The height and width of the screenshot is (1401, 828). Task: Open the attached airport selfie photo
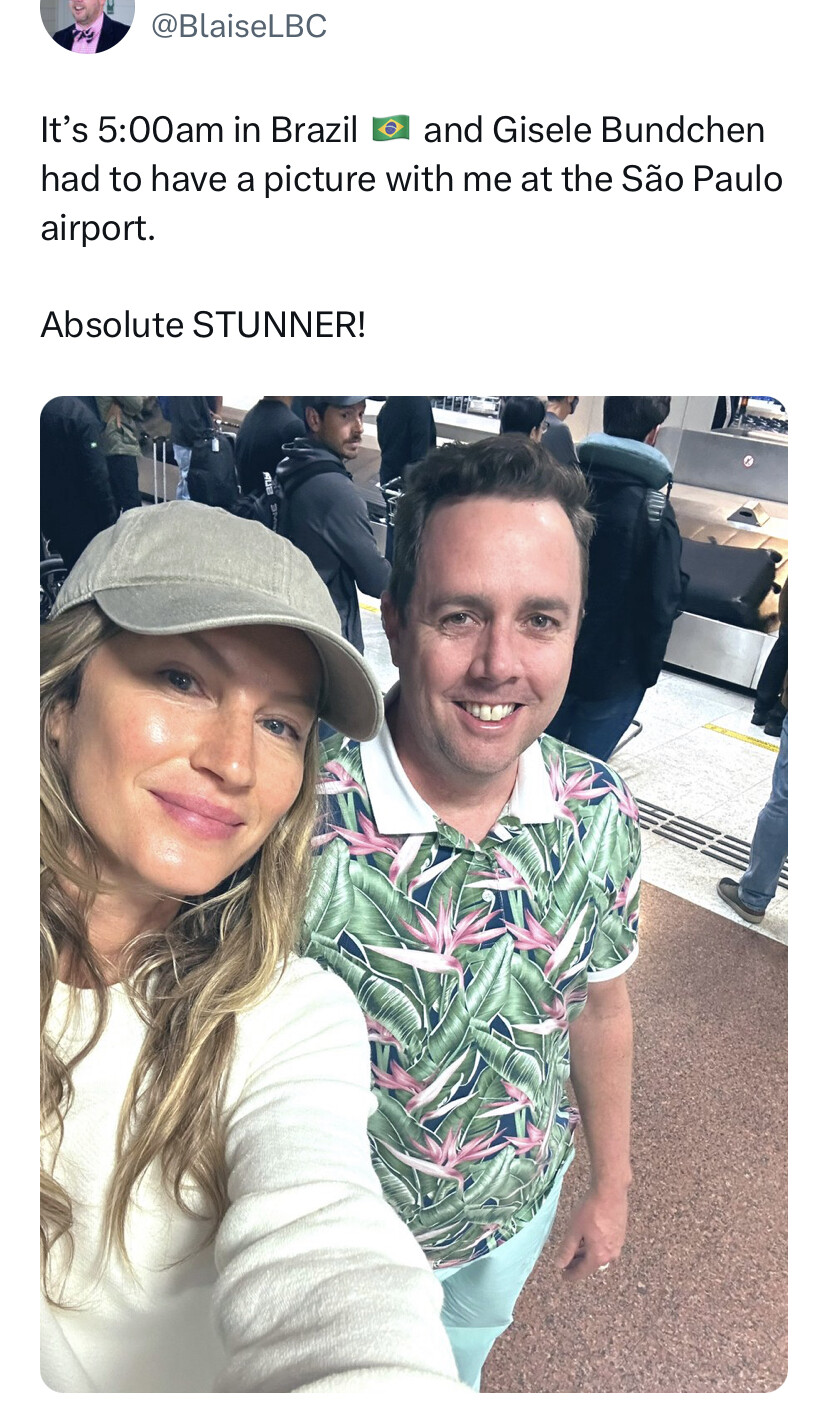[414, 894]
